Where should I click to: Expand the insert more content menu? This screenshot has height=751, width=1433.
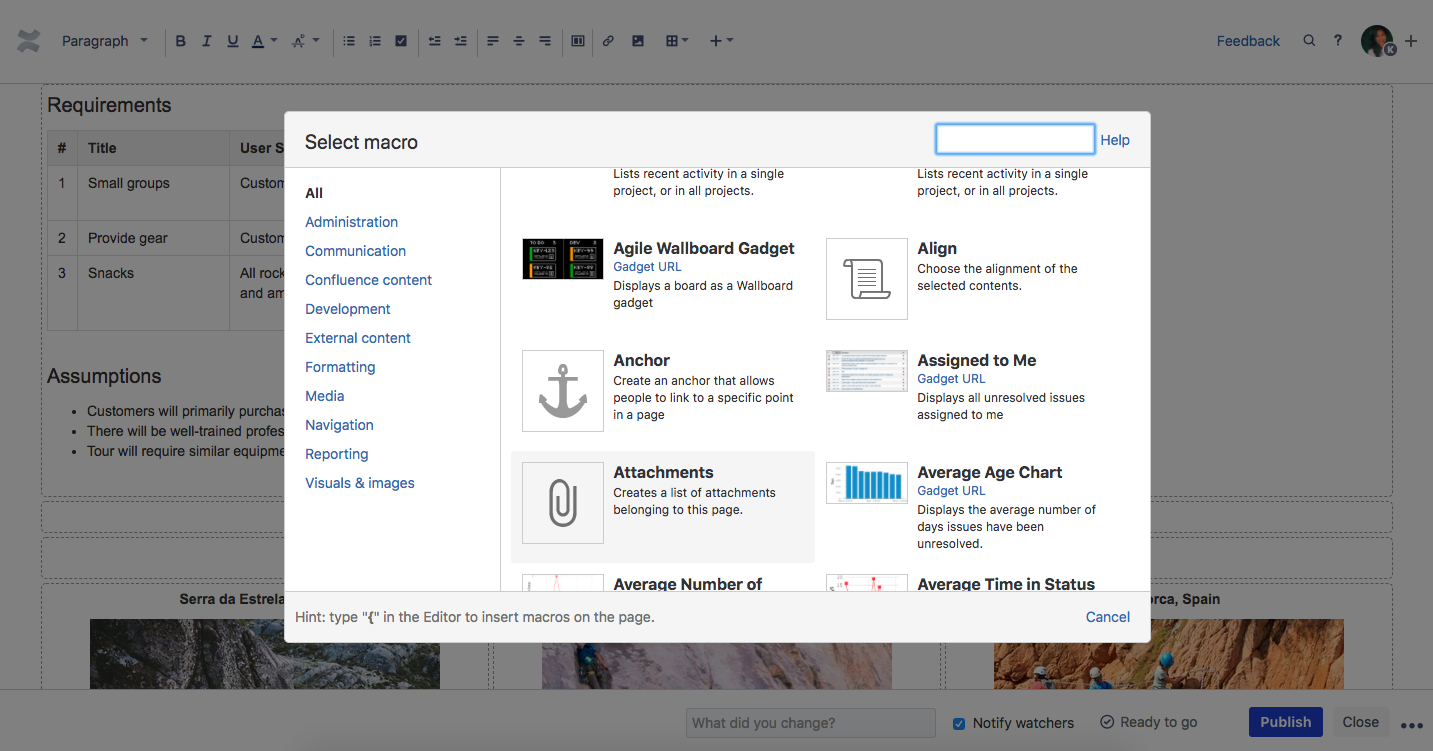click(720, 41)
